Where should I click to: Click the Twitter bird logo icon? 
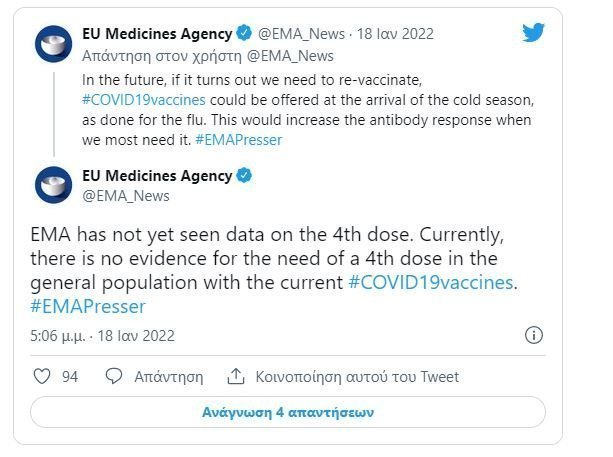tap(533, 32)
